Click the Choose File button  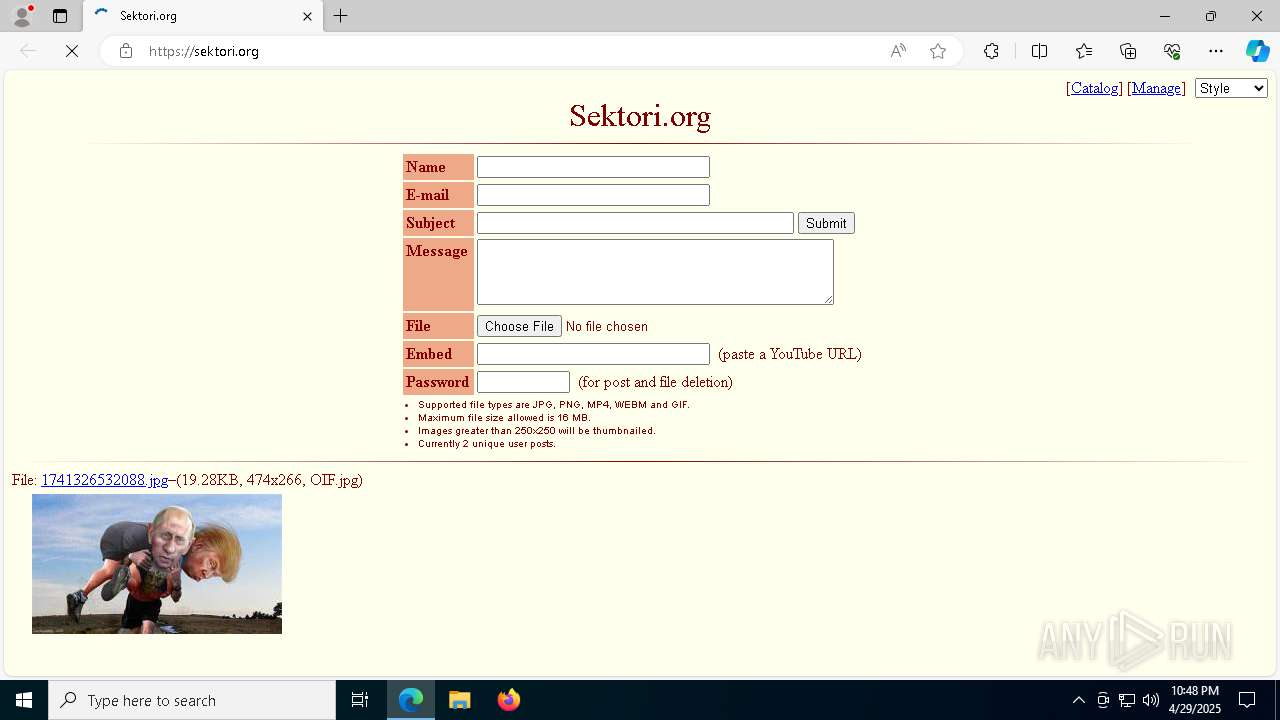pyautogui.click(x=519, y=326)
